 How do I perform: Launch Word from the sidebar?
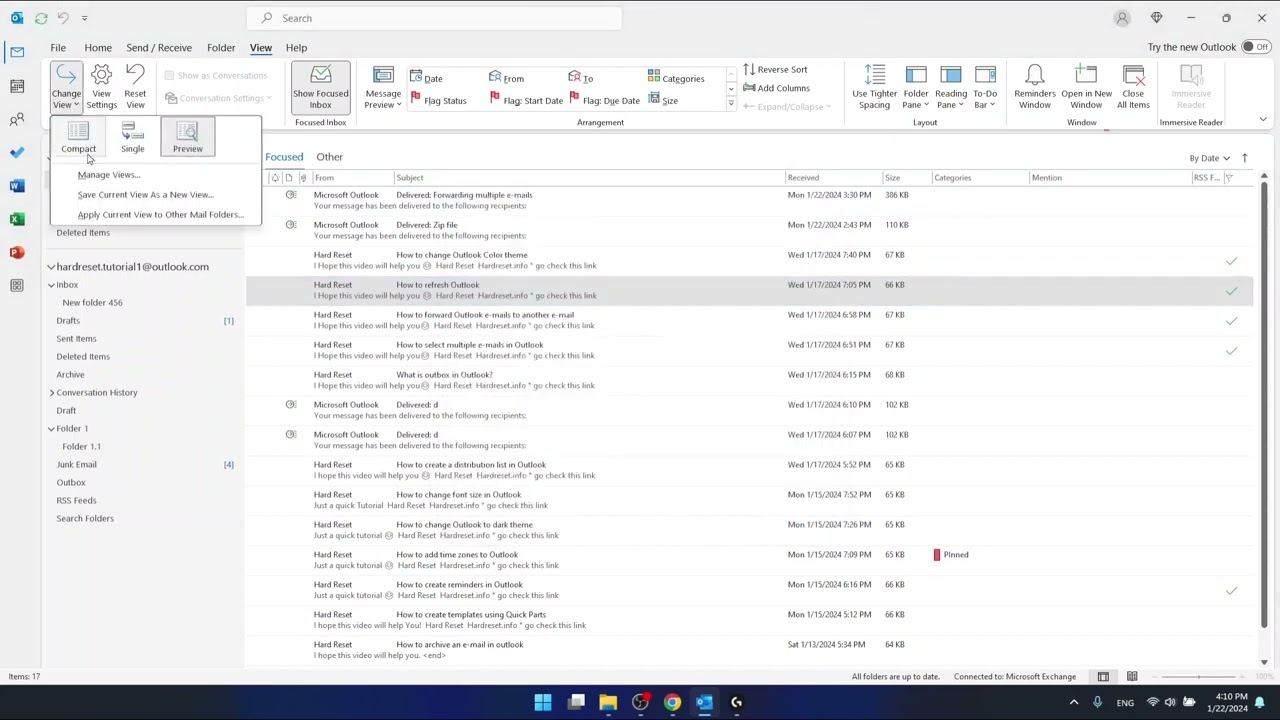pos(17,185)
